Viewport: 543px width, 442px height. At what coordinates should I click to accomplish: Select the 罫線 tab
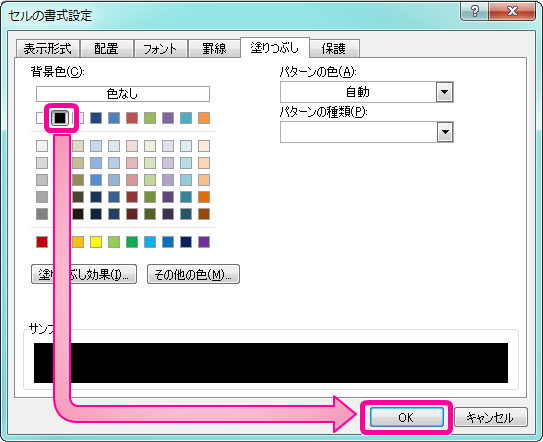pos(214,48)
